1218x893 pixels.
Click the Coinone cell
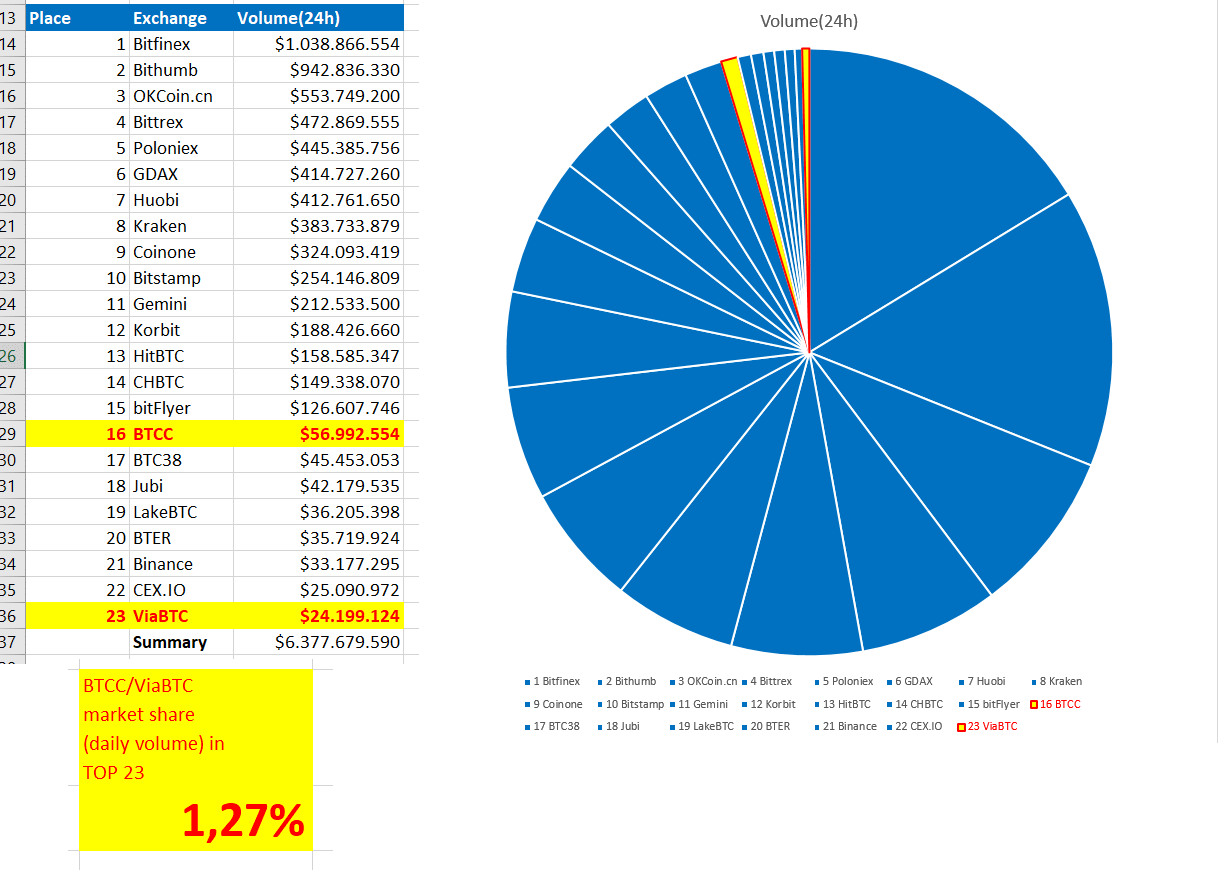181,252
